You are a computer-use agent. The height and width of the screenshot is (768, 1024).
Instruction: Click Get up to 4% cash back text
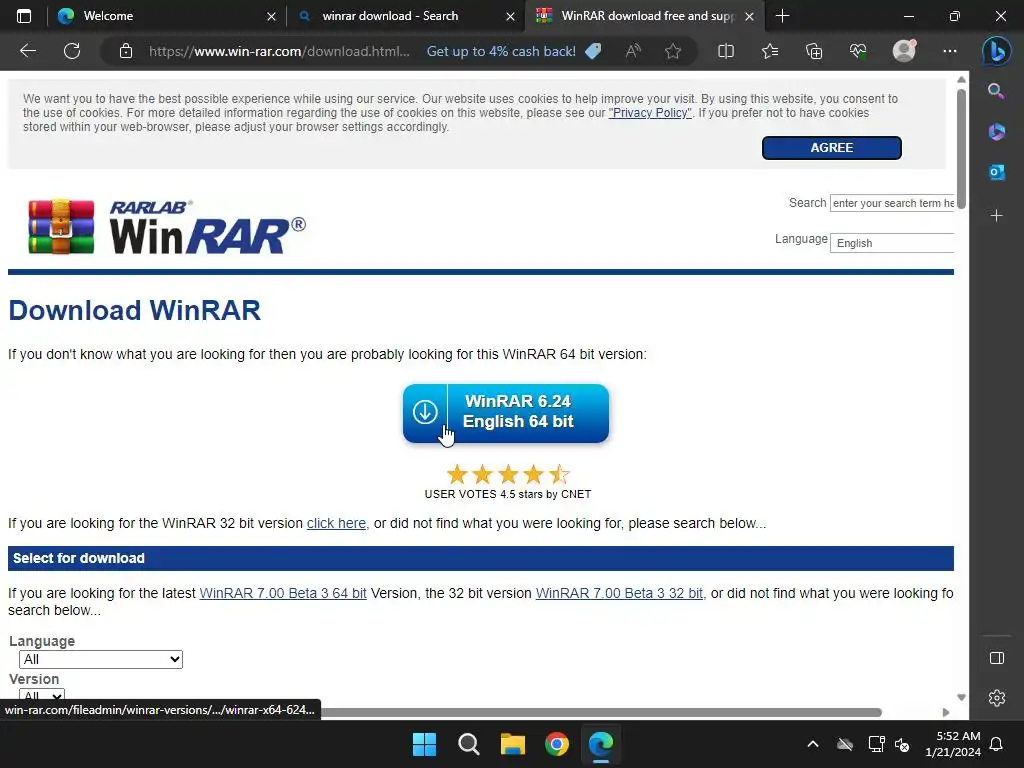tap(501, 51)
